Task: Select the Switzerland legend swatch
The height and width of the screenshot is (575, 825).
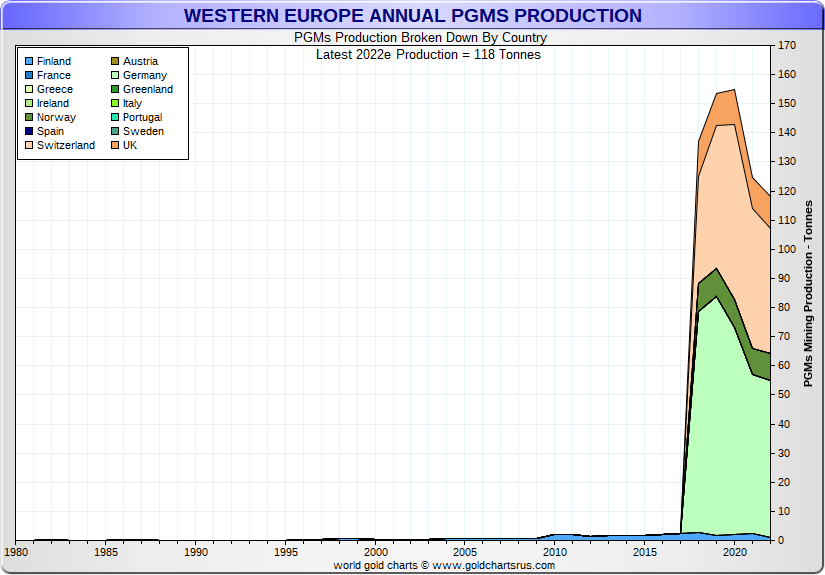Action: pyautogui.click(x=28, y=146)
